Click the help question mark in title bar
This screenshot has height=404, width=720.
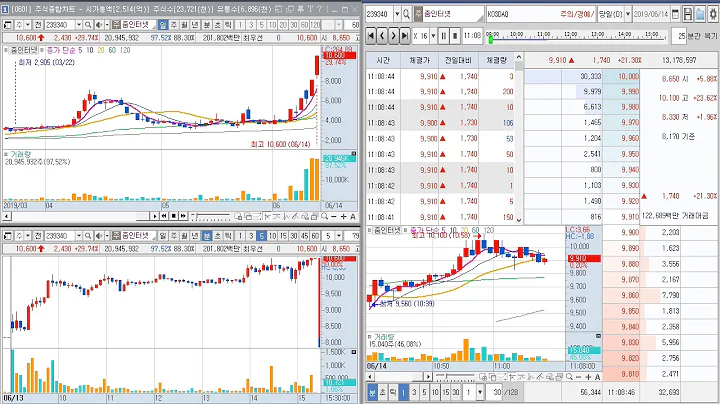coord(321,9)
